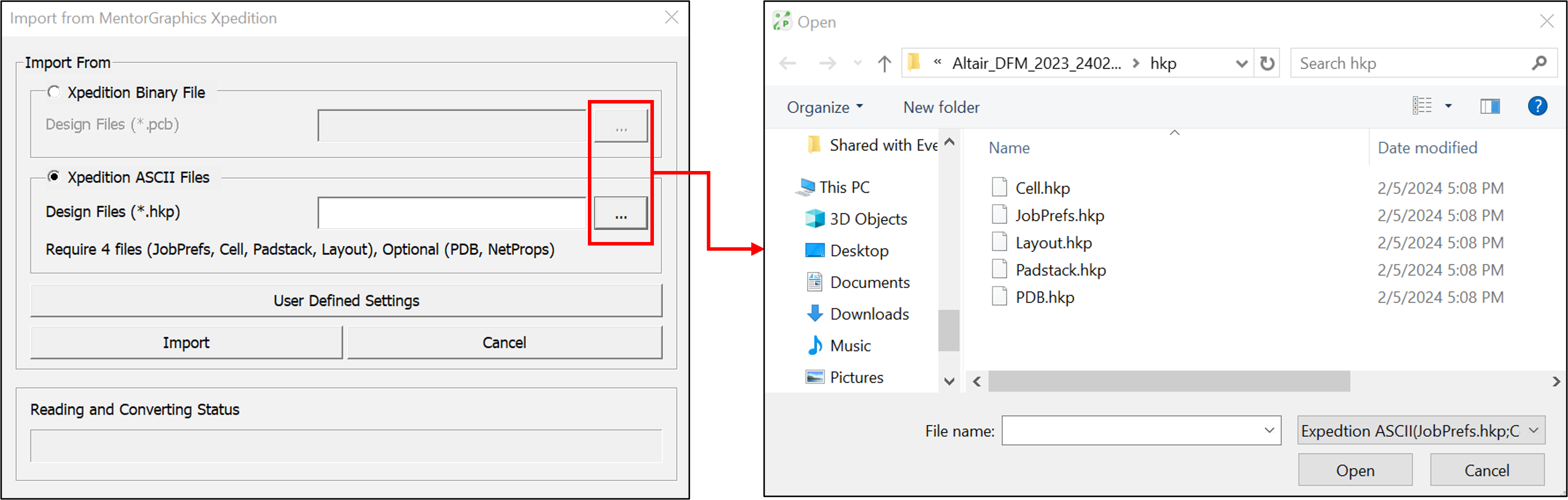1568x500 pixels.
Task: Click the Import button
Action: tap(186, 342)
